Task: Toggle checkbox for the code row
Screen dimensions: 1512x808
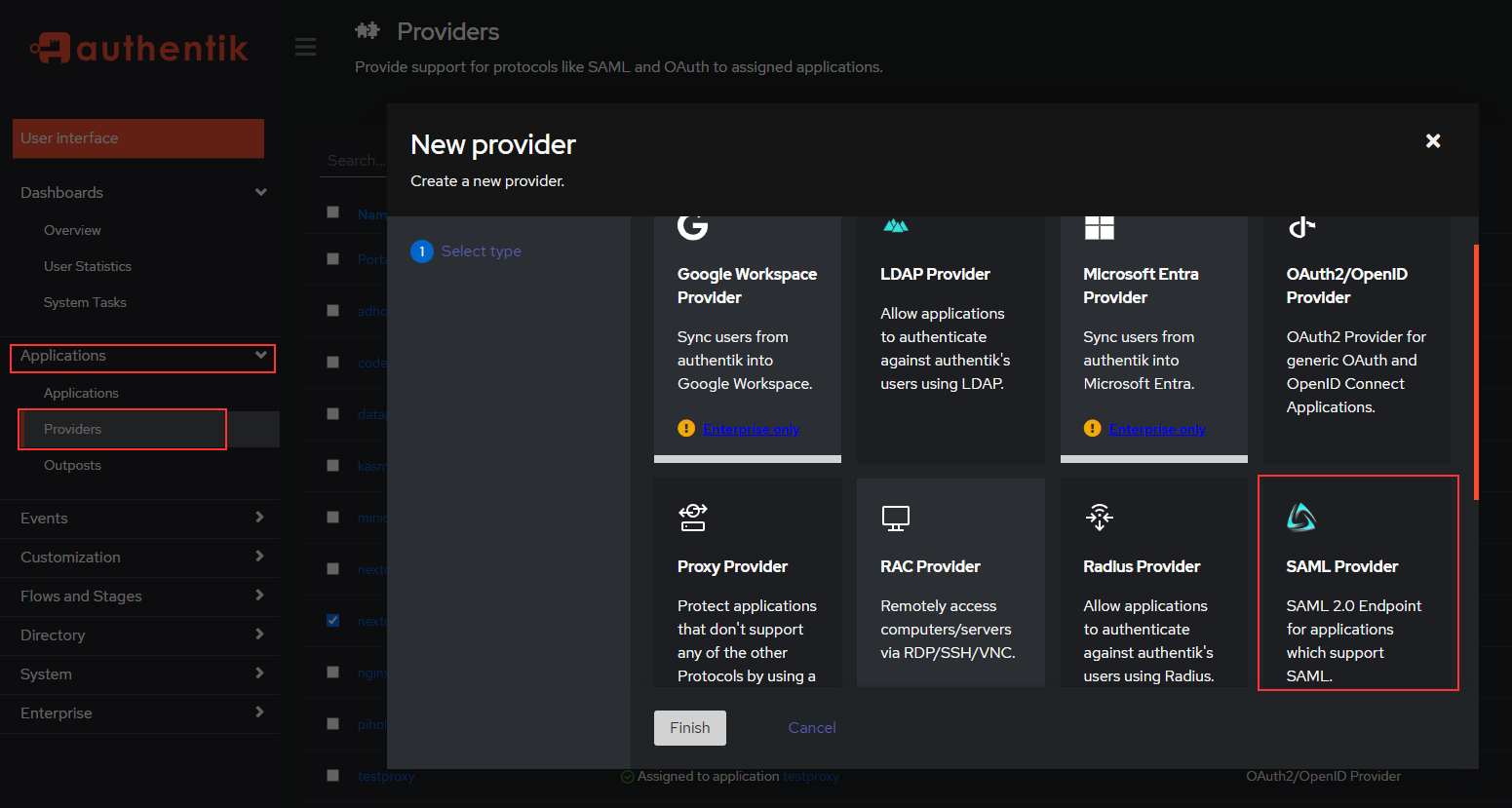Action: [333, 363]
